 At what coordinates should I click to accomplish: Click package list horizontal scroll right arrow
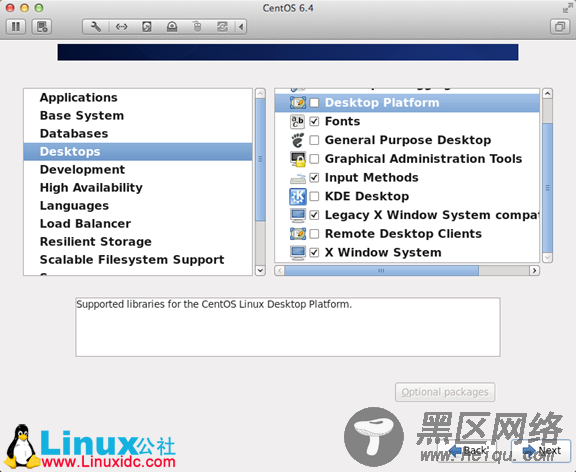pyautogui.click(x=534, y=271)
